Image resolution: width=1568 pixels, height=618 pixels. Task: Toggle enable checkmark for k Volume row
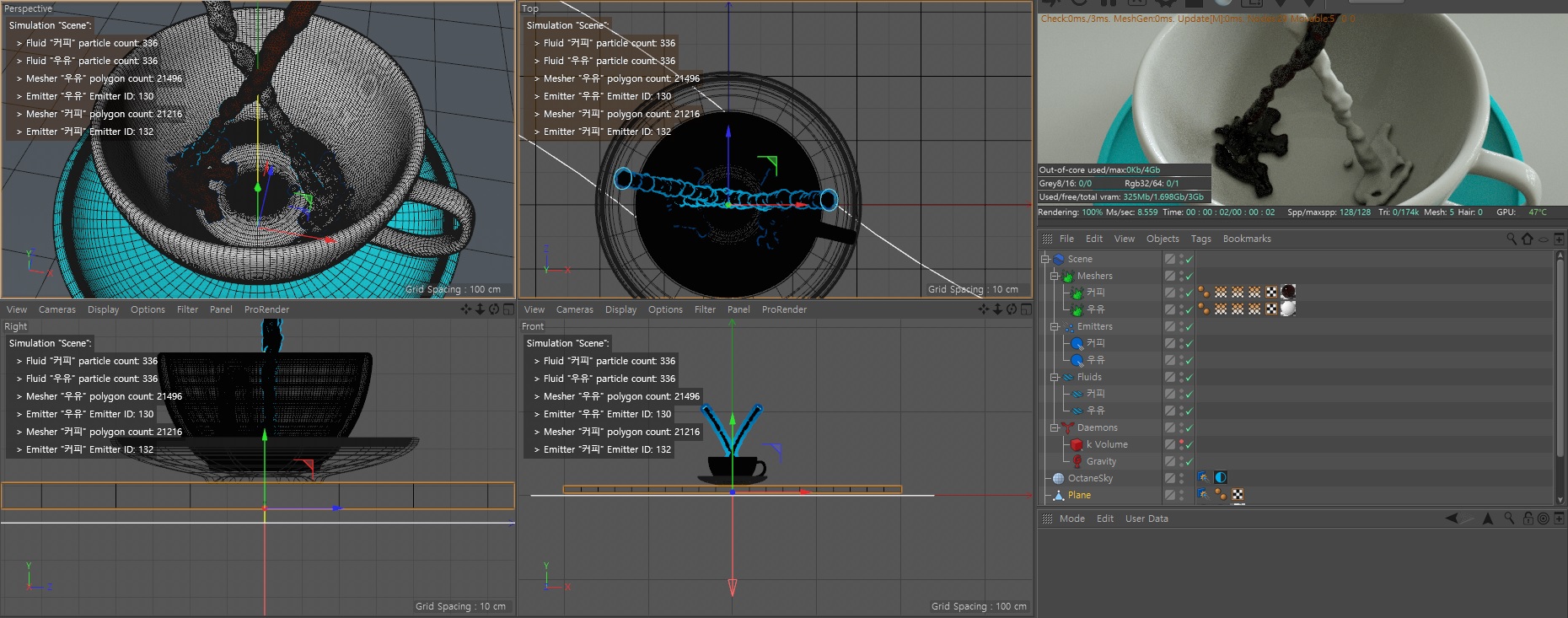(1189, 445)
